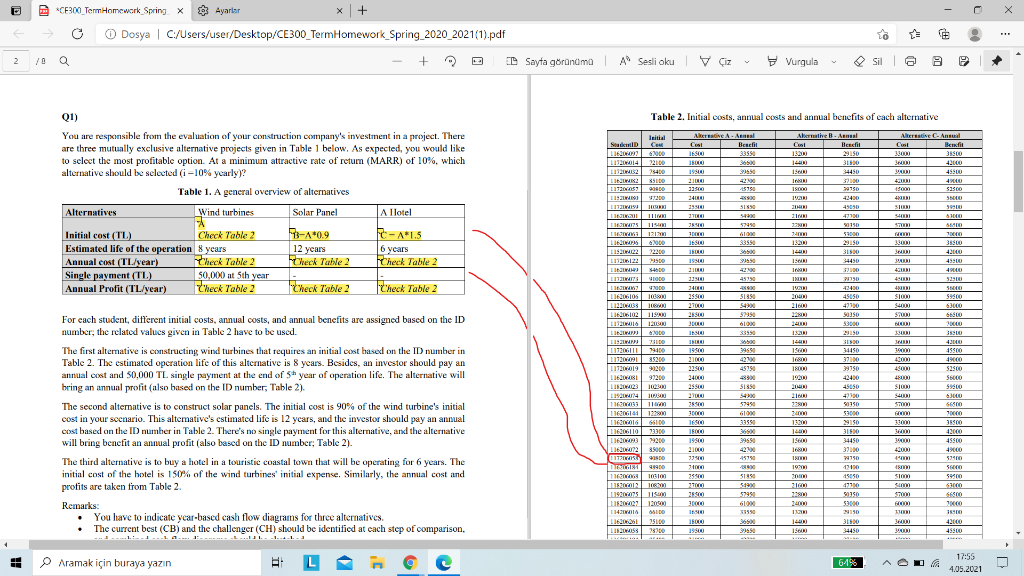The width and height of the screenshot is (1024, 576).
Task: Decrease zoom with the minus control
Action: pos(396,60)
